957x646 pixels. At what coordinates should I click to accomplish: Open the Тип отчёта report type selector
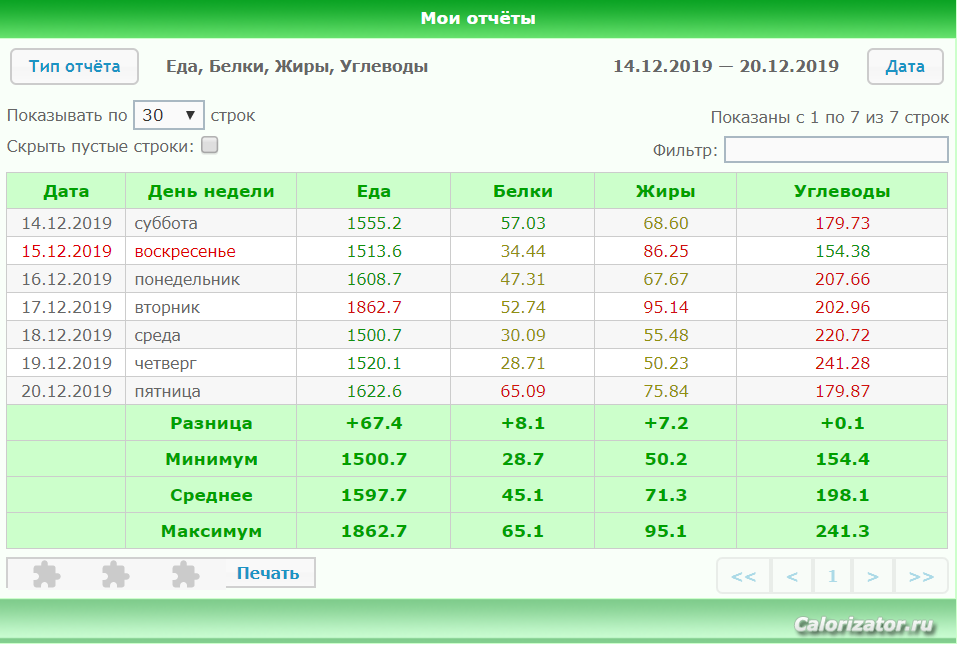click(x=74, y=67)
